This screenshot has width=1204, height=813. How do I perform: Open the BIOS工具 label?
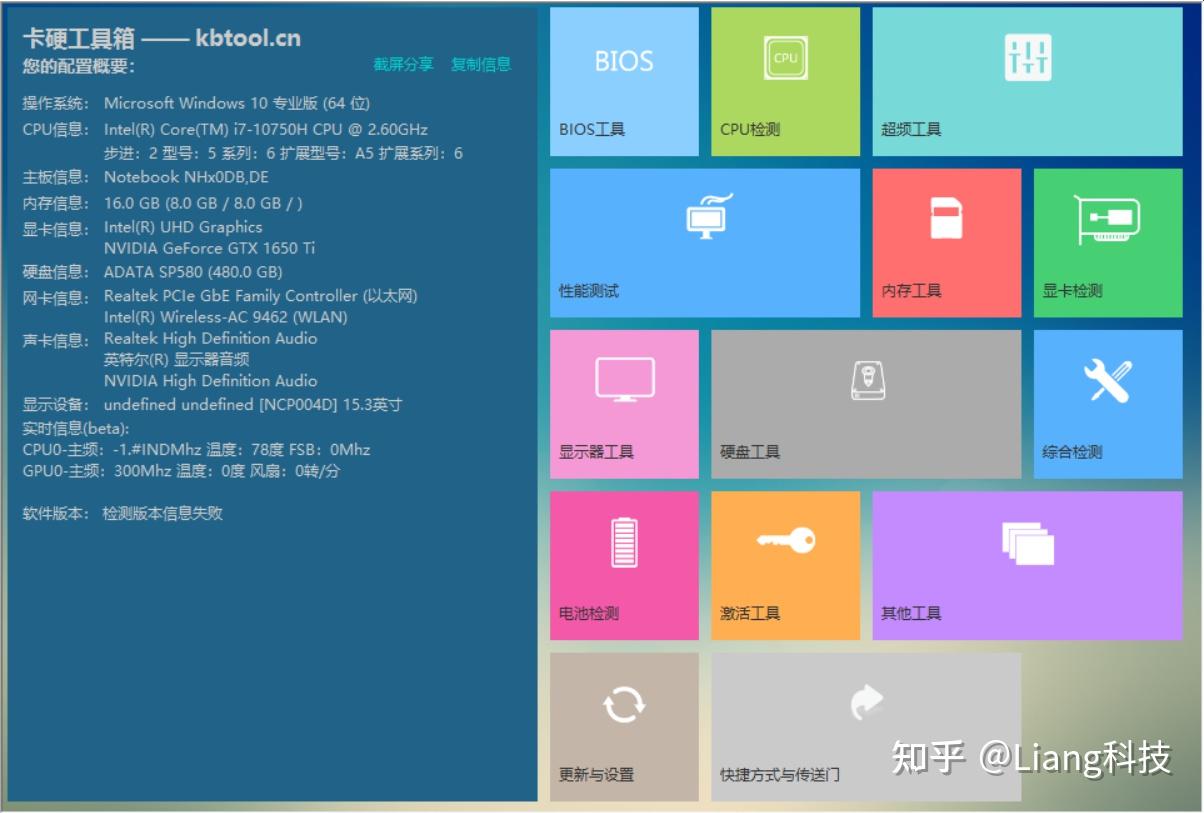[x=592, y=129]
